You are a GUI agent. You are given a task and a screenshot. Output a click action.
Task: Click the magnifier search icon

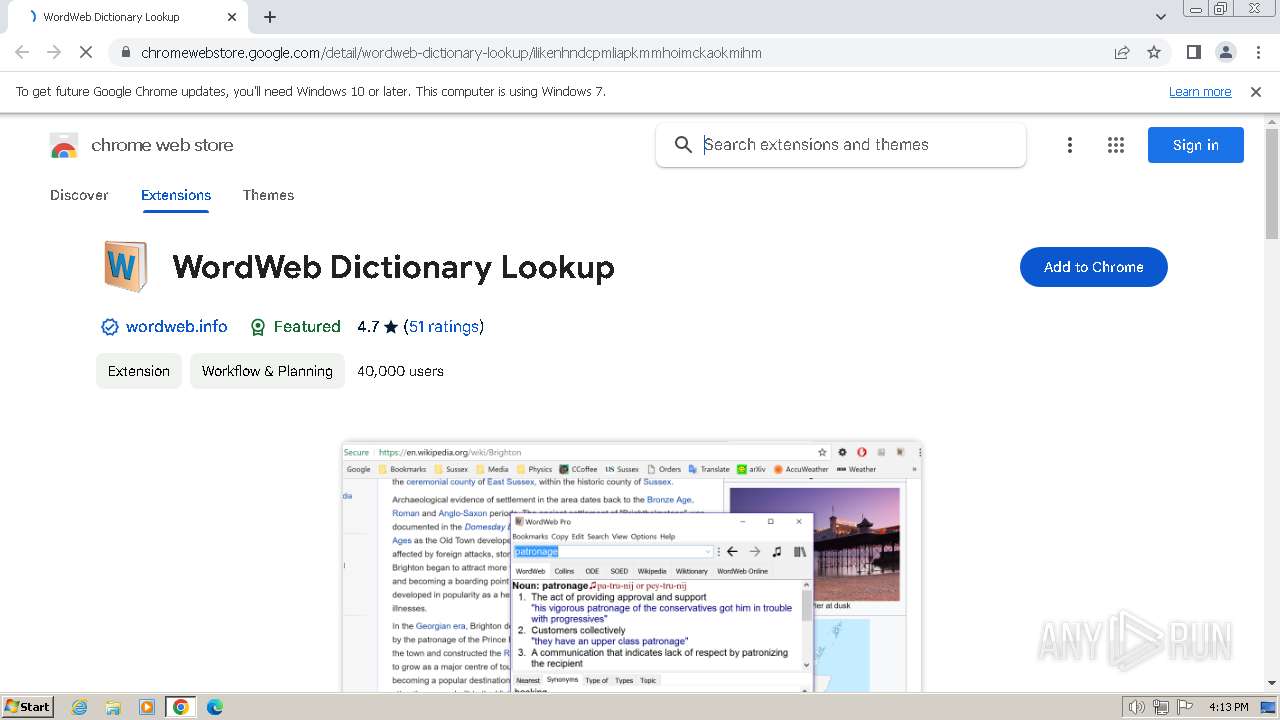point(683,145)
